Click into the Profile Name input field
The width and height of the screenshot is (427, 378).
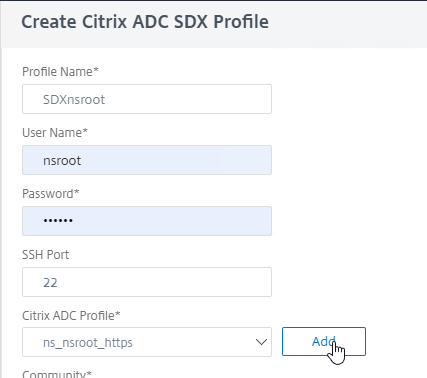click(147, 99)
